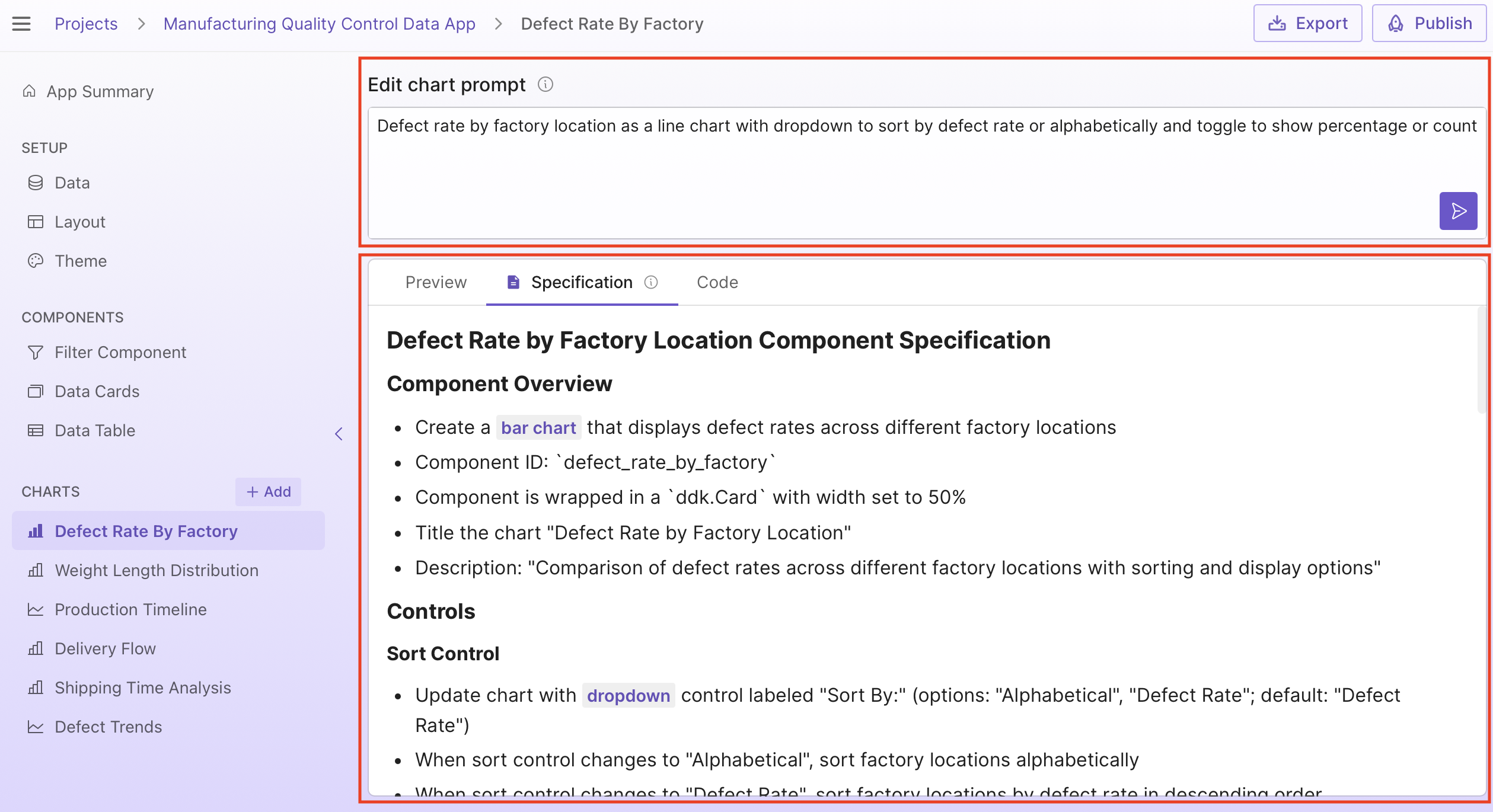Viewport: 1493px width, 812px height.
Task: Click the Export button
Action: pos(1307,24)
